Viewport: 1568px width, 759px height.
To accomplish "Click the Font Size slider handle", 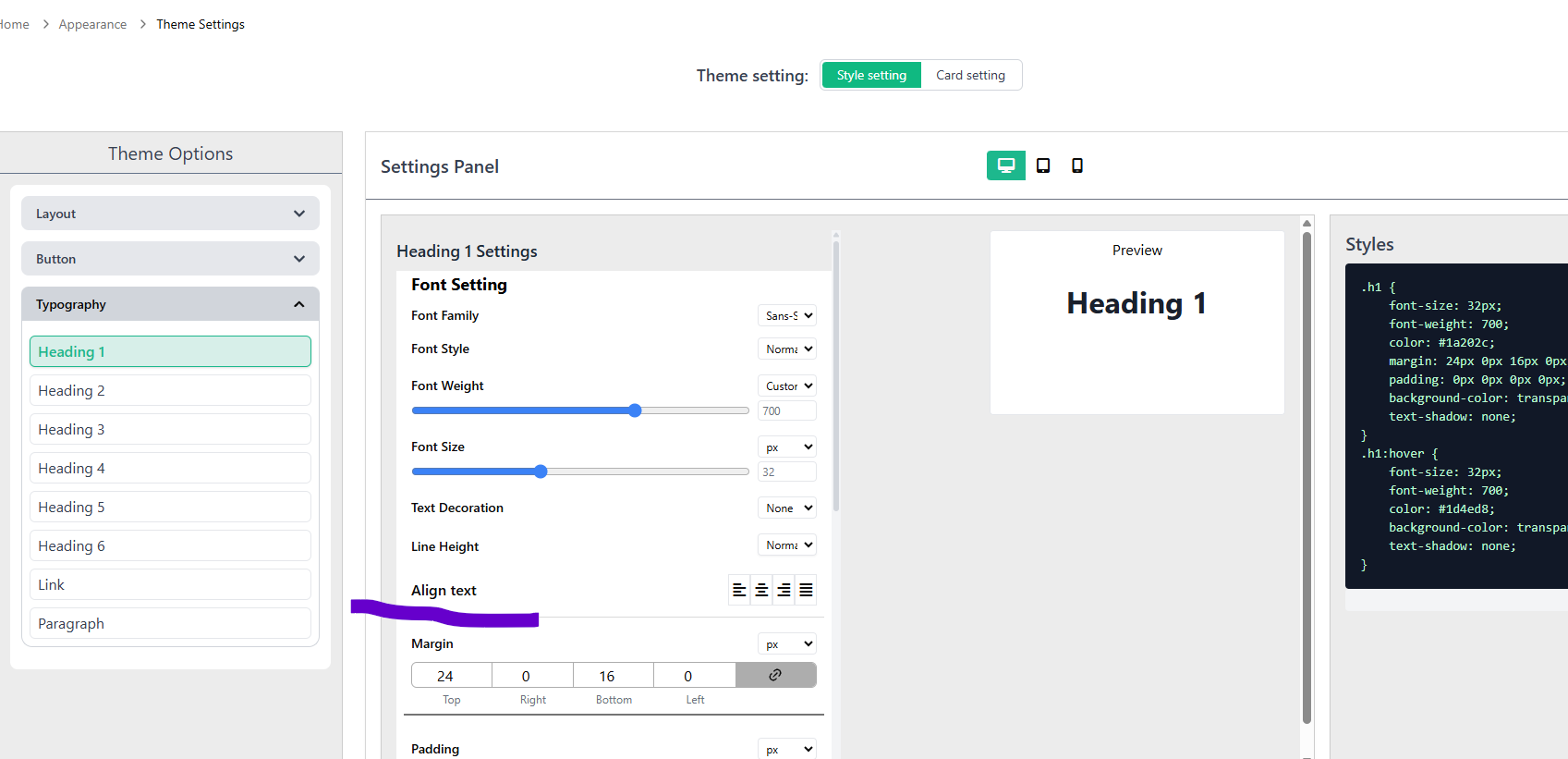I will [541, 471].
